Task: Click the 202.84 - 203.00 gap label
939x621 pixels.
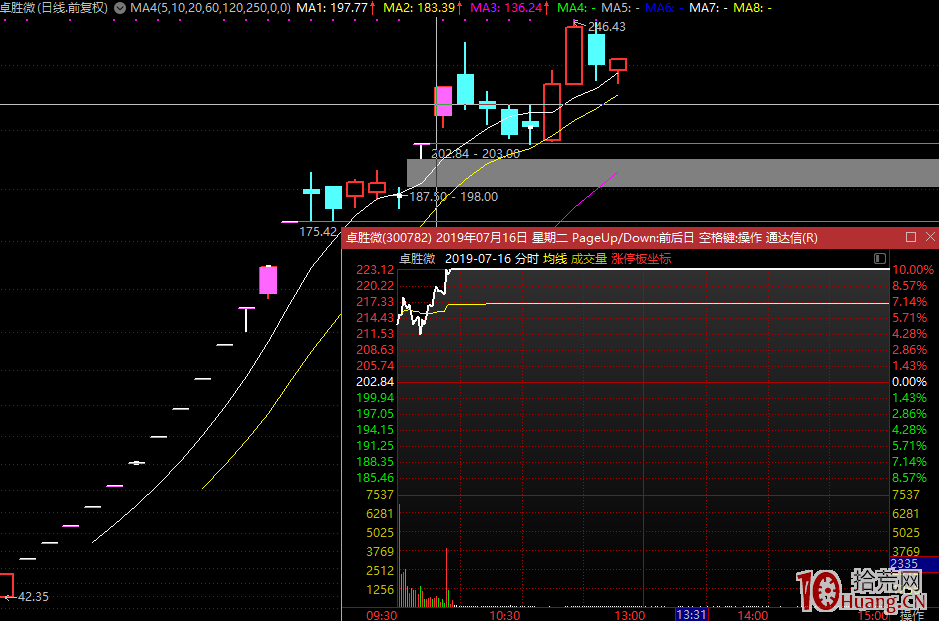Action: pos(475,153)
